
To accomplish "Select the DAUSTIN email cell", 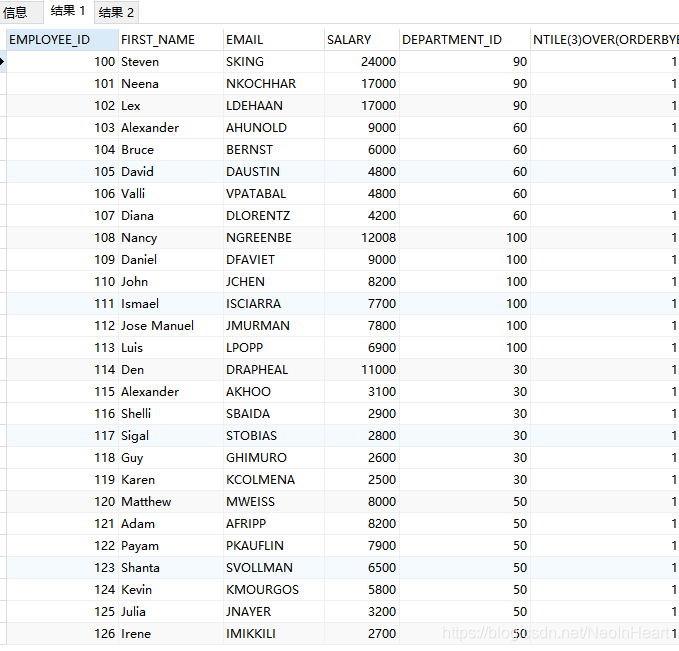I will coord(273,172).
